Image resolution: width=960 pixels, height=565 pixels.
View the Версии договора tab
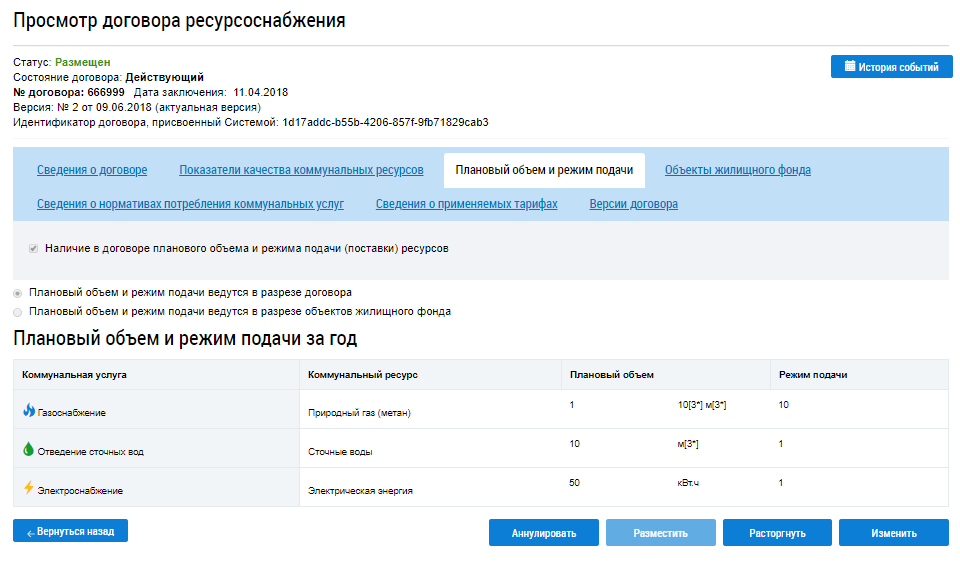pos(633,204)
